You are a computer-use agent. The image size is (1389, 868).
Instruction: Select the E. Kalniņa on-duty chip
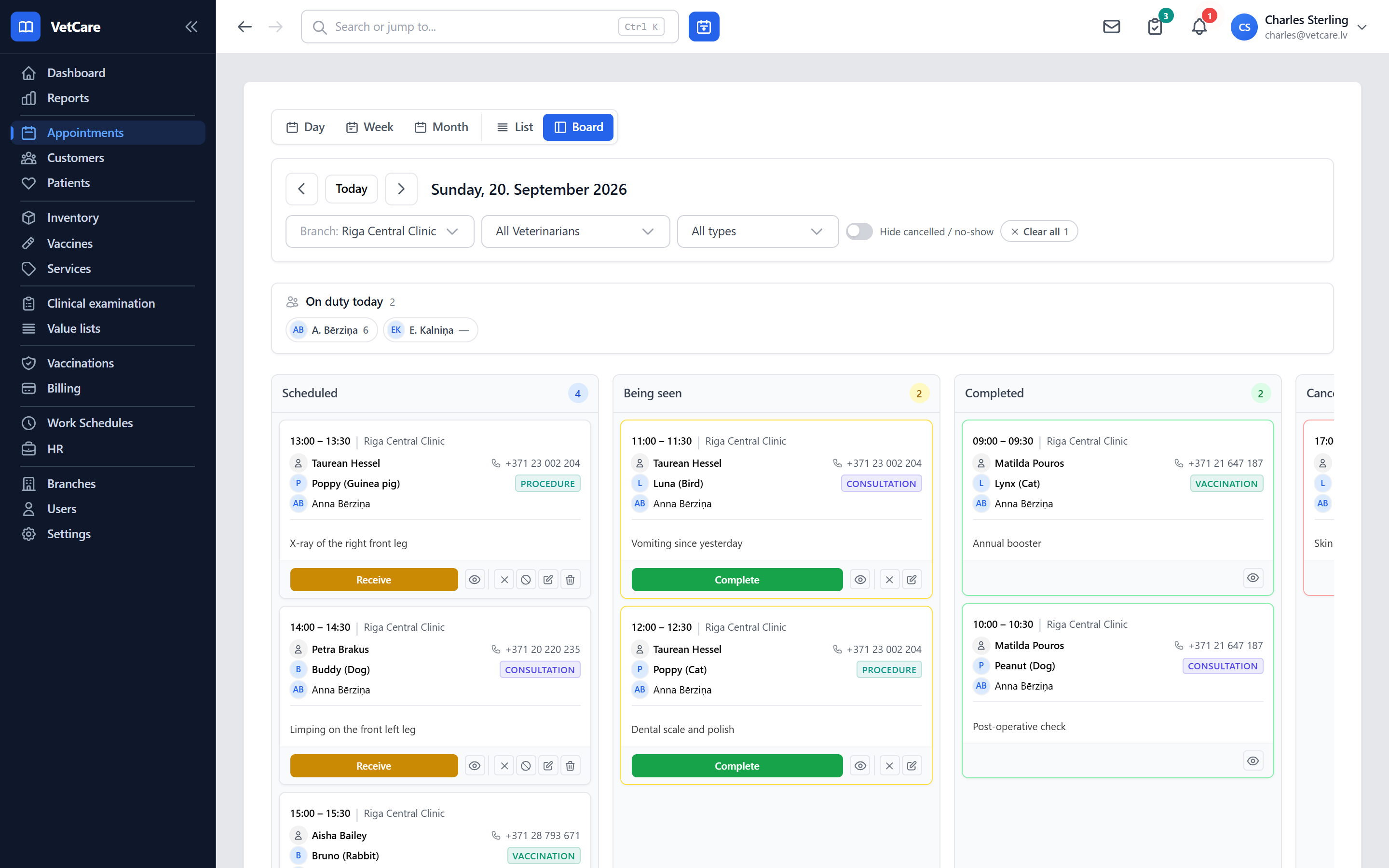pos(431,330)
